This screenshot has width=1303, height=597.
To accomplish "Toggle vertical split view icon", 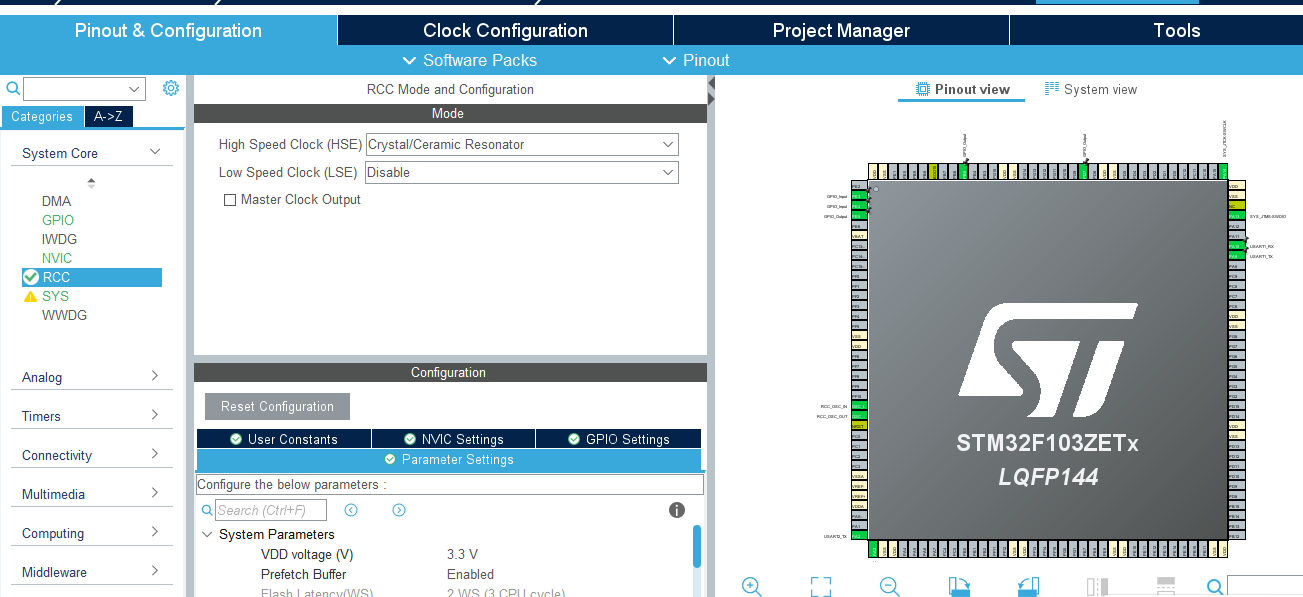I will pyautogui.click(x=1097, y=586).
